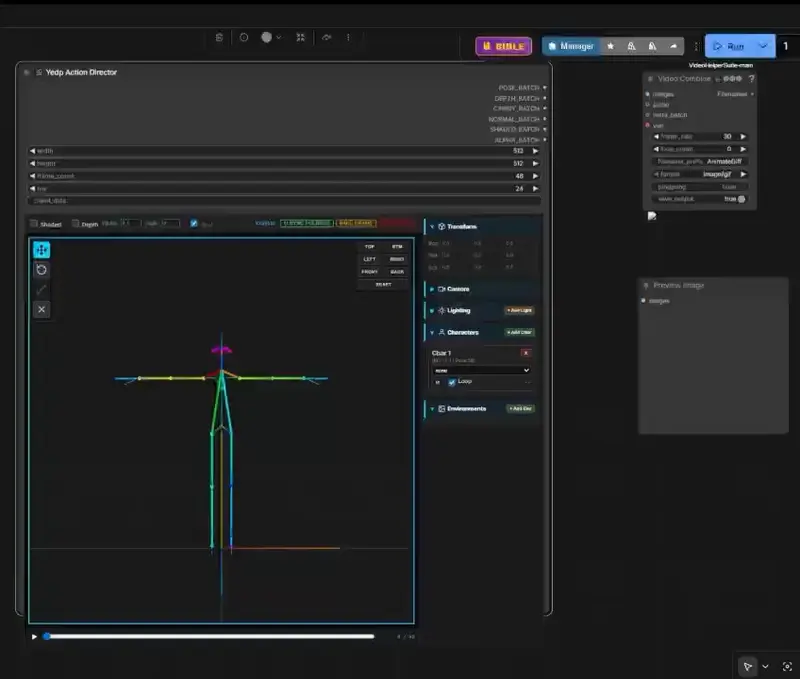Open the Manager button
800x679 pixels.
571,46
